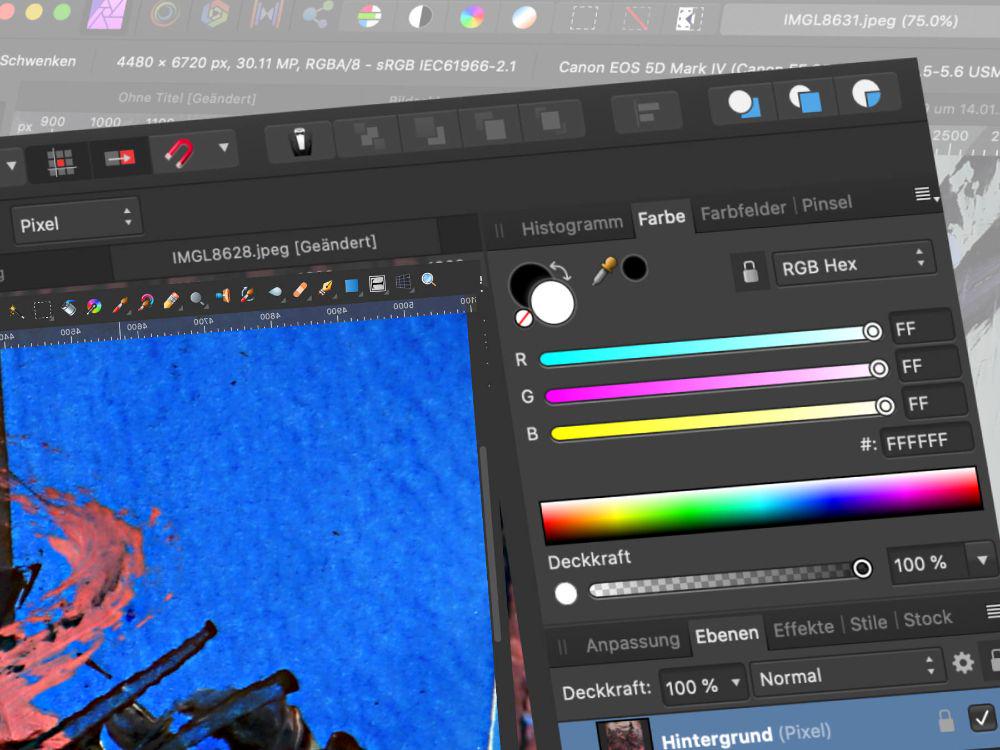Select the blue rectangle shape tool
Viewport: 1000px width, 750px height.
[351, 286]
